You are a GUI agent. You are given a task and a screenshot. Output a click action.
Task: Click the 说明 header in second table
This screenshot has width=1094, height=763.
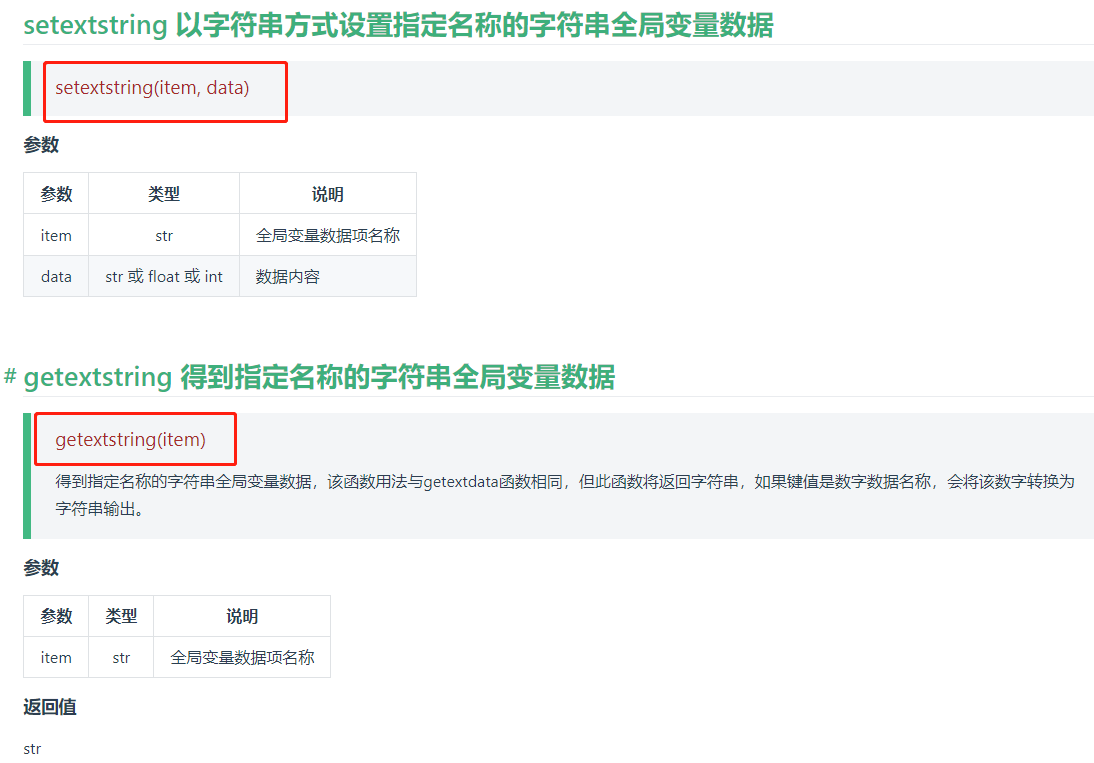point(242,616)
